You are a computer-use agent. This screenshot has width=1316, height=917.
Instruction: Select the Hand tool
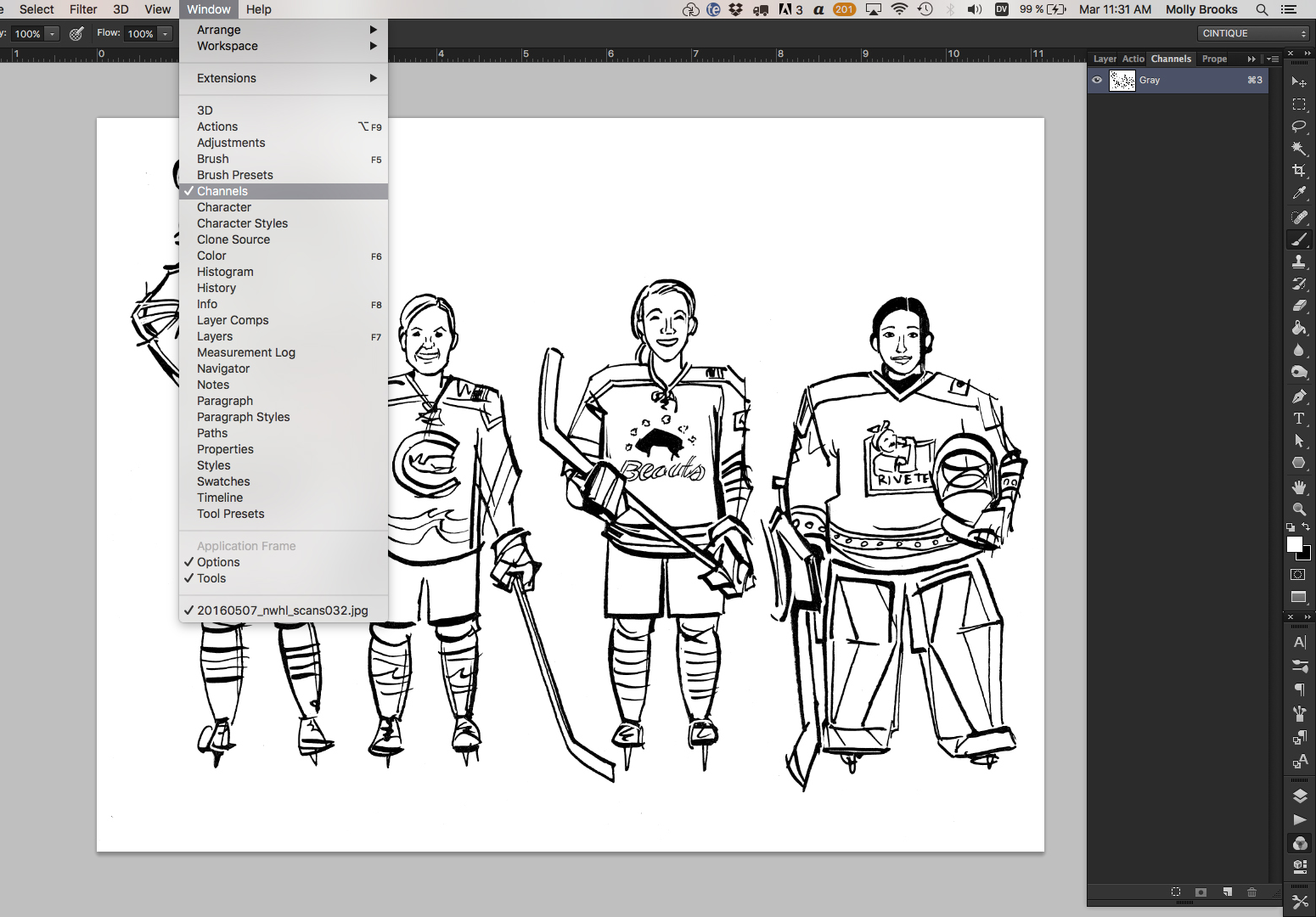point(1299,487)
